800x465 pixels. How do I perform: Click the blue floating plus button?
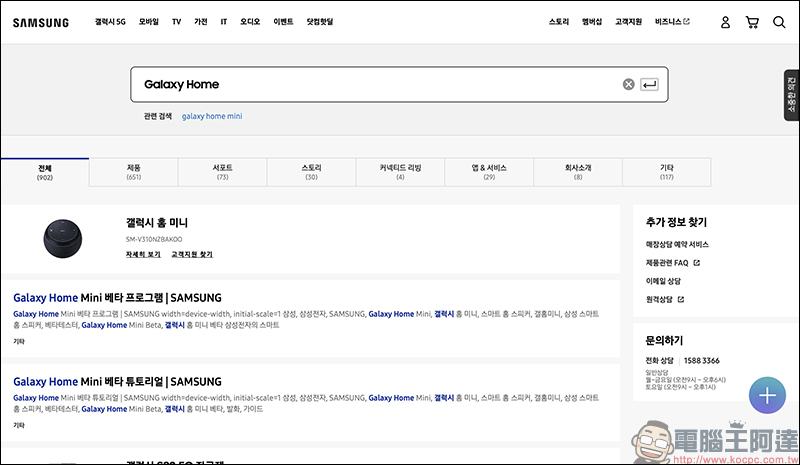pos(767,395)
